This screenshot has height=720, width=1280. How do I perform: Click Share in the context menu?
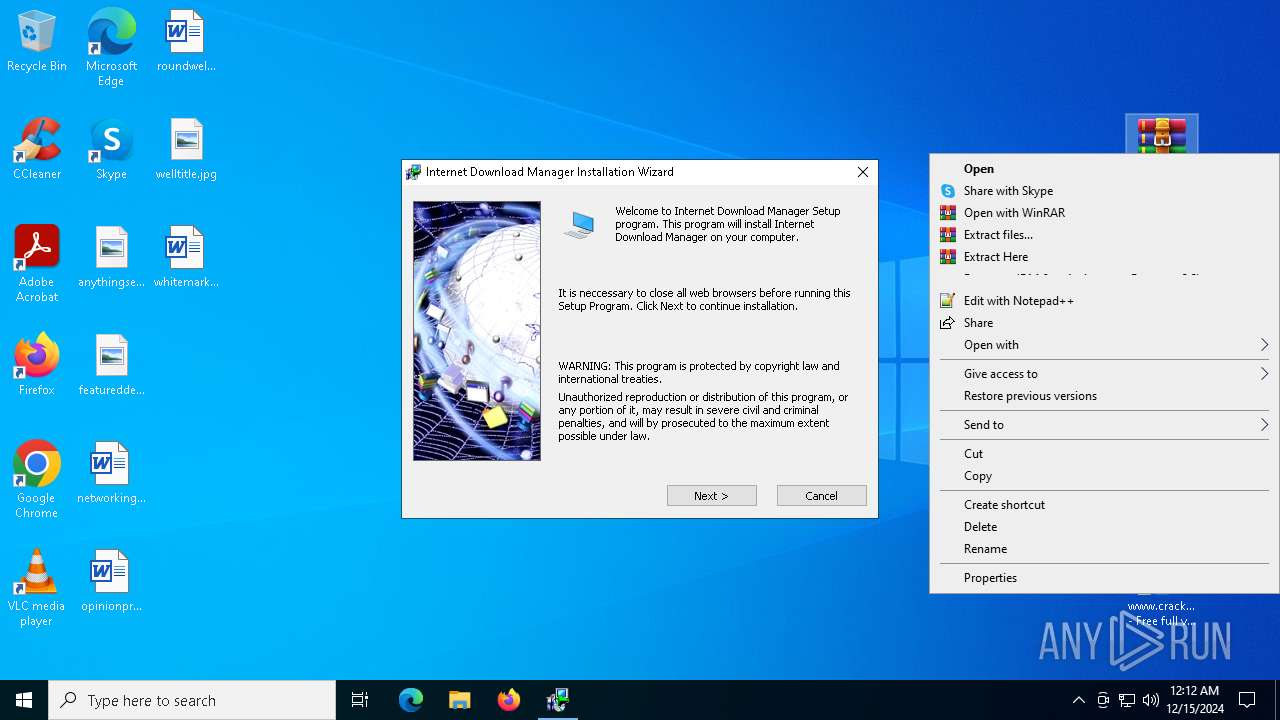pos(1105,323)
